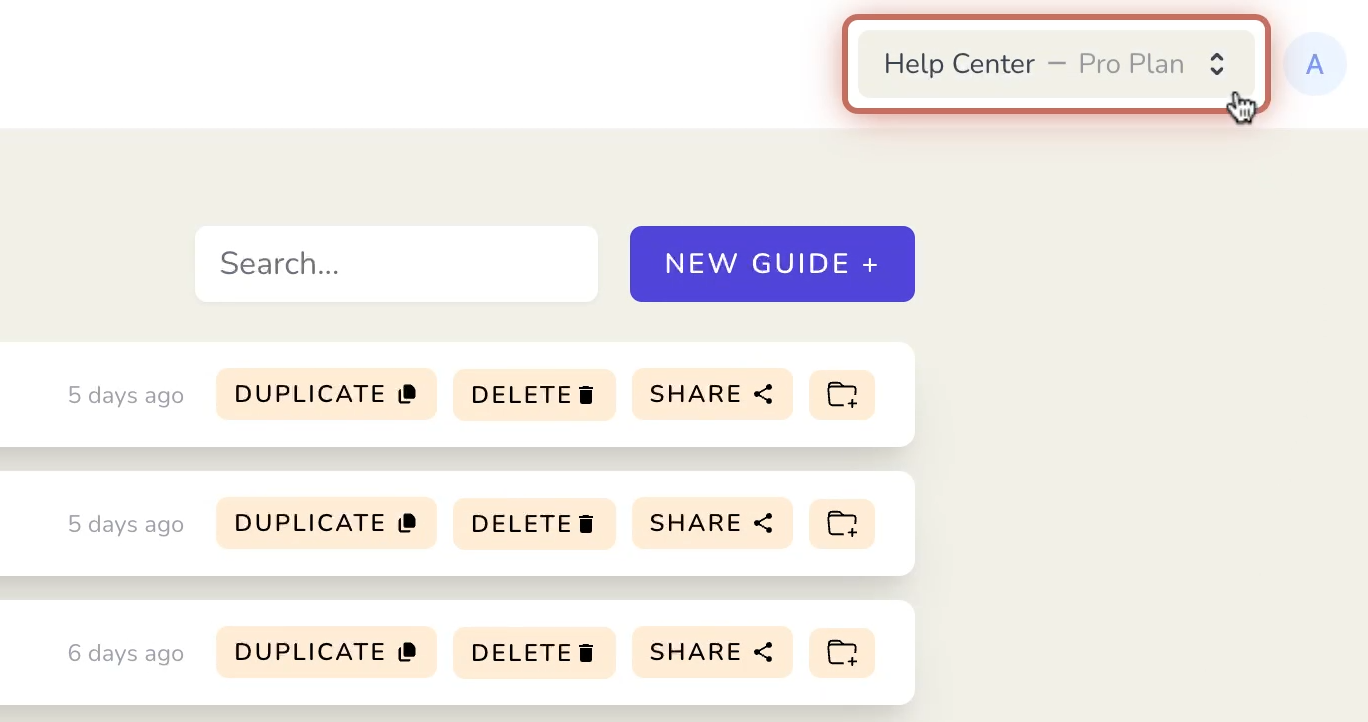Click the user avatar labeled A
Image resolution: width=1368 pixels, height=722 pixels.
pos(1314,64)
